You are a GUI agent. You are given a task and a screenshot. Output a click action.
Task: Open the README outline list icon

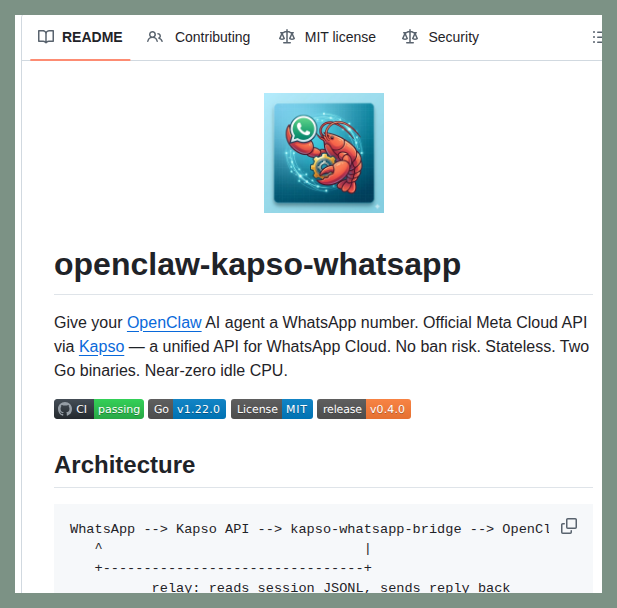click(x=597, y=37)
